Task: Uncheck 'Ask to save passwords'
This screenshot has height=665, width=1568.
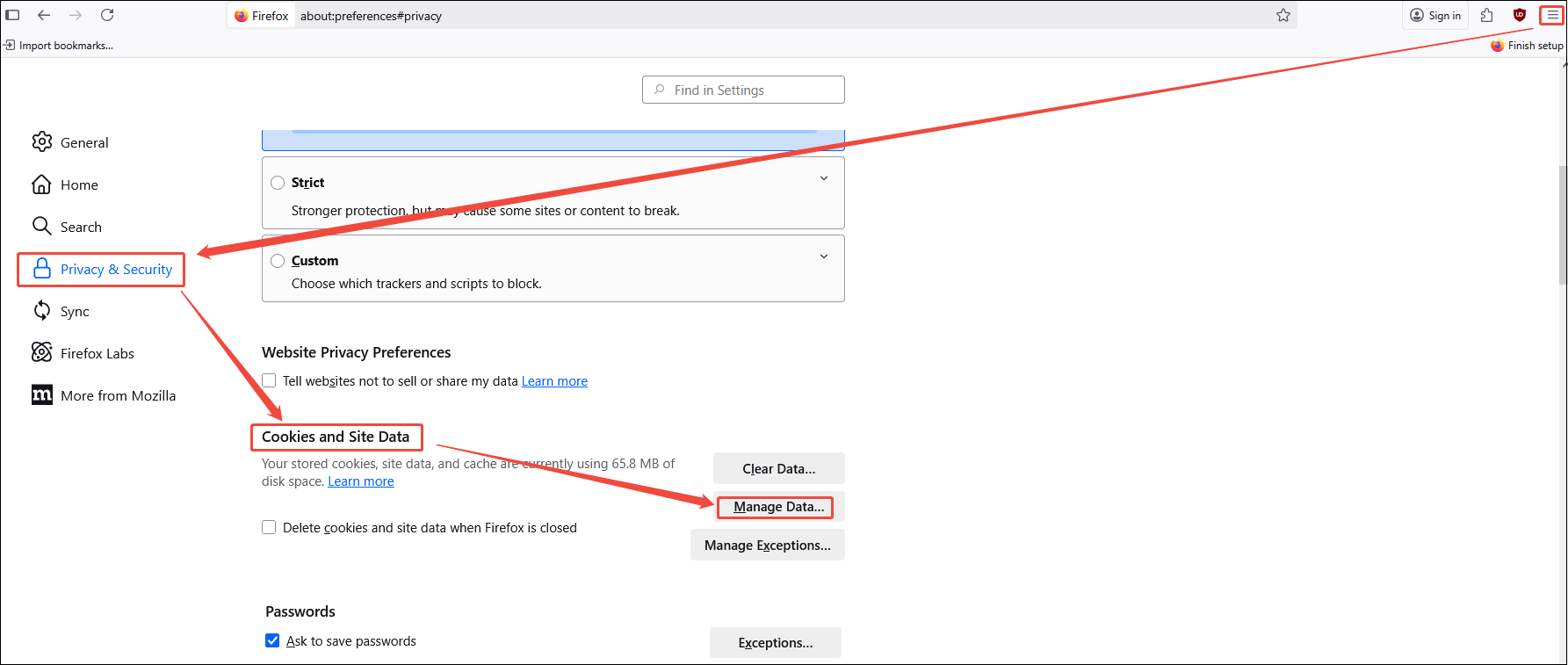Action: point(272,640)
